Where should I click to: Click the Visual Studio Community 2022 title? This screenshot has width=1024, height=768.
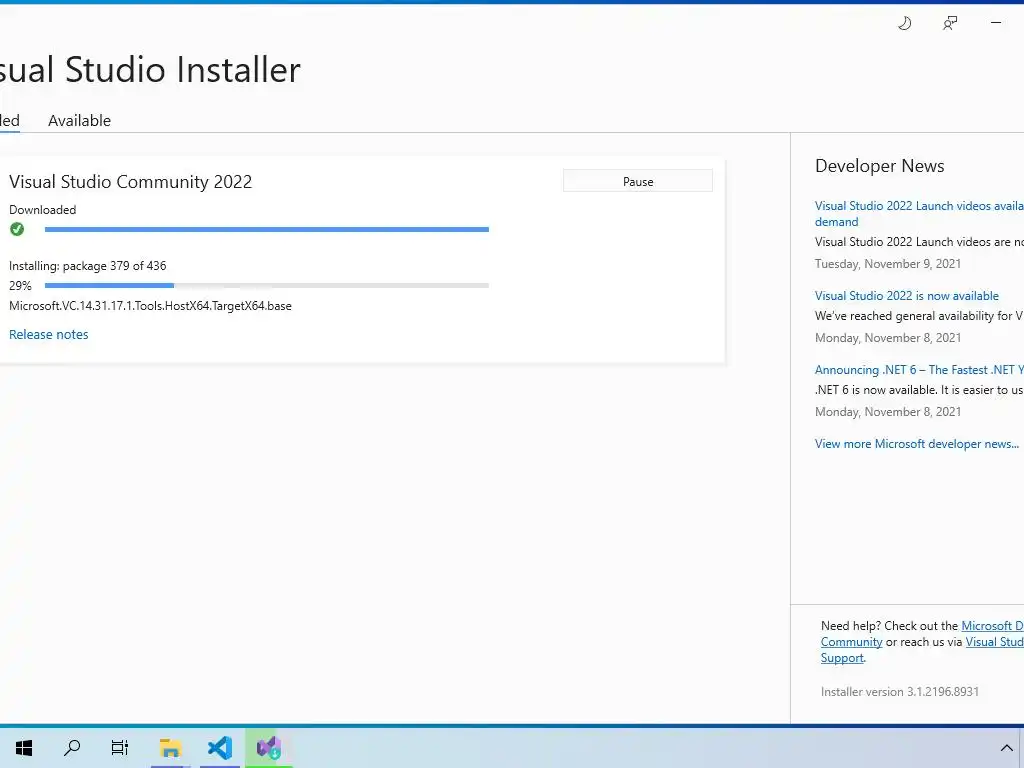131,182
